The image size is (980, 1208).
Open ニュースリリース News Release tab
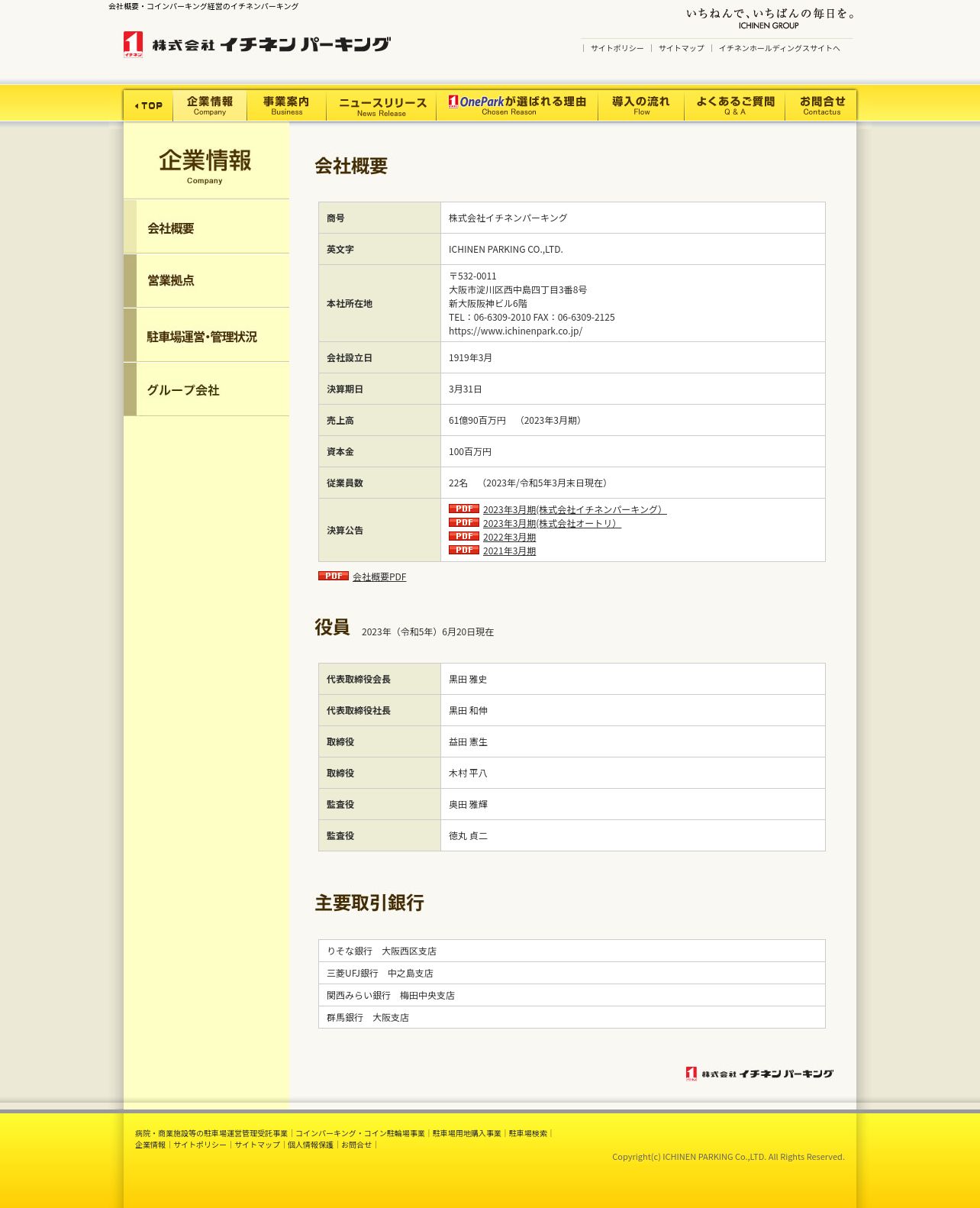coord(382,105)
